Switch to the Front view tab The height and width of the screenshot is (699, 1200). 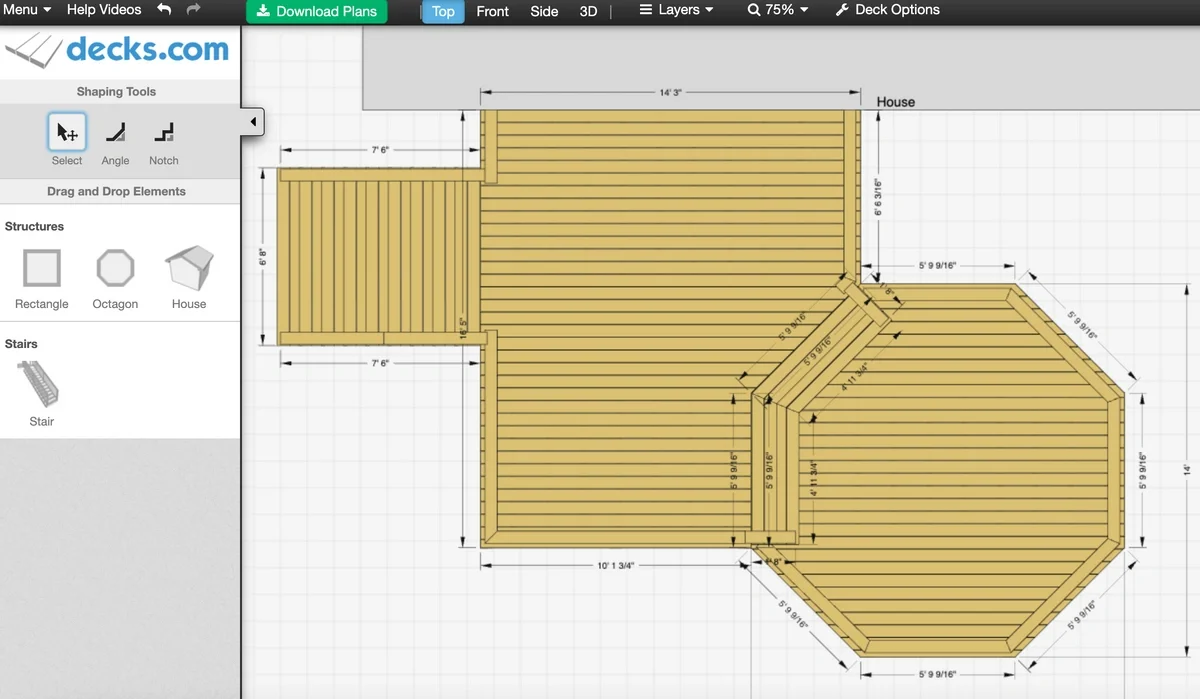[x=492, y=11]
